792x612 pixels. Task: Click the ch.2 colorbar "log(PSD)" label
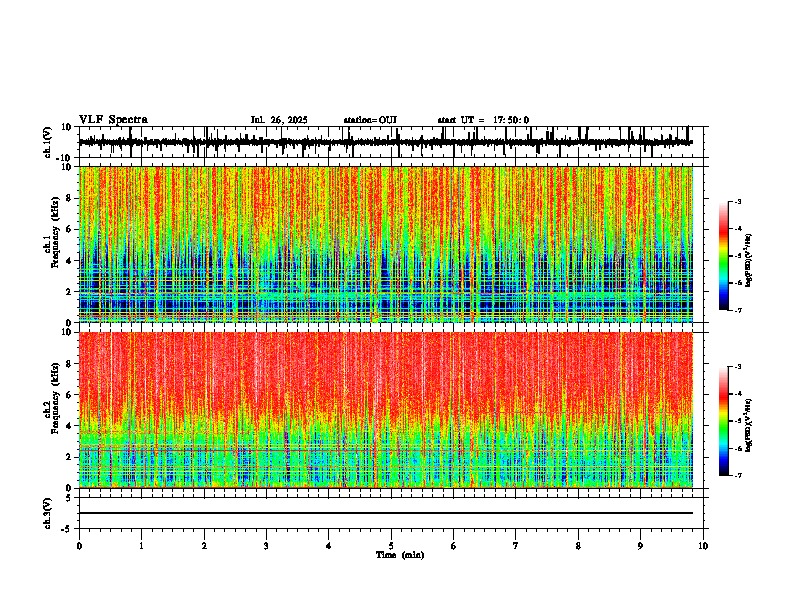point(749,426)
